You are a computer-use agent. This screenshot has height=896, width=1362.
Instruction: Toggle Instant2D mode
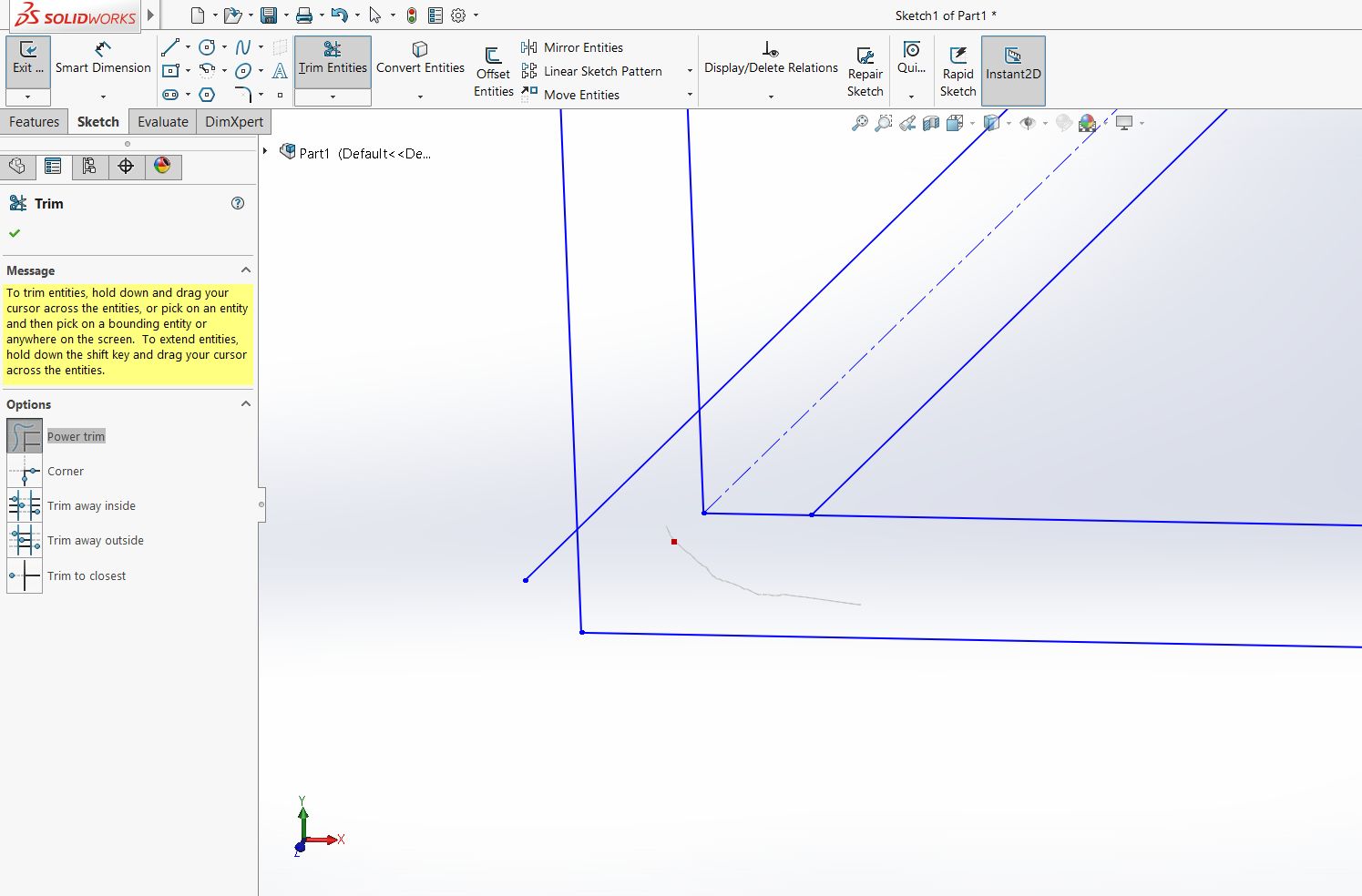[x=1013, y=71]
